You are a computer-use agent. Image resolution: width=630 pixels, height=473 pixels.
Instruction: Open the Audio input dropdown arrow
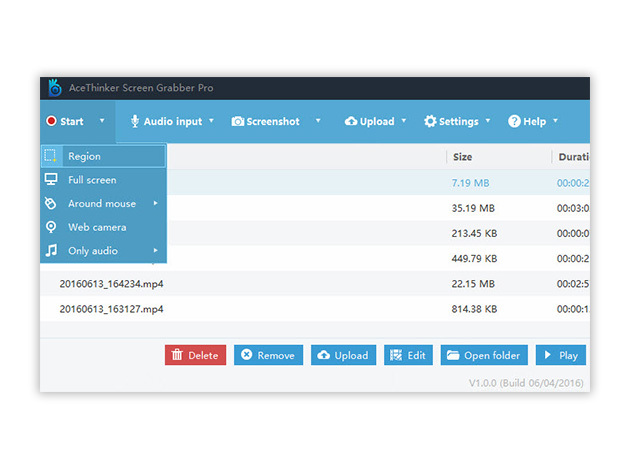pyautogui.click(x=211, y=120)
